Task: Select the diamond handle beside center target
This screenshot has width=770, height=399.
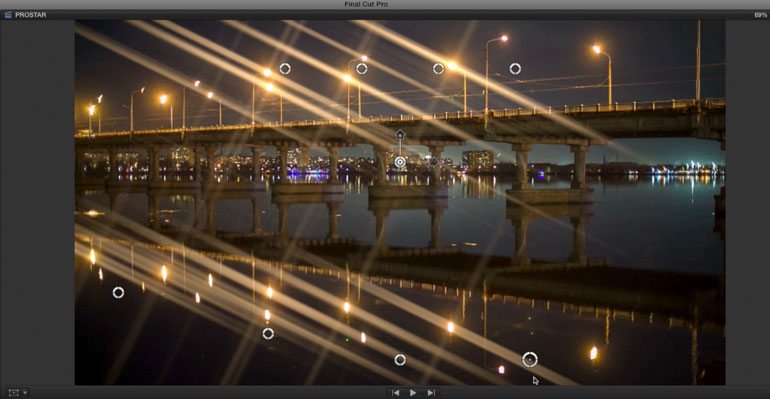Action: 434,161
